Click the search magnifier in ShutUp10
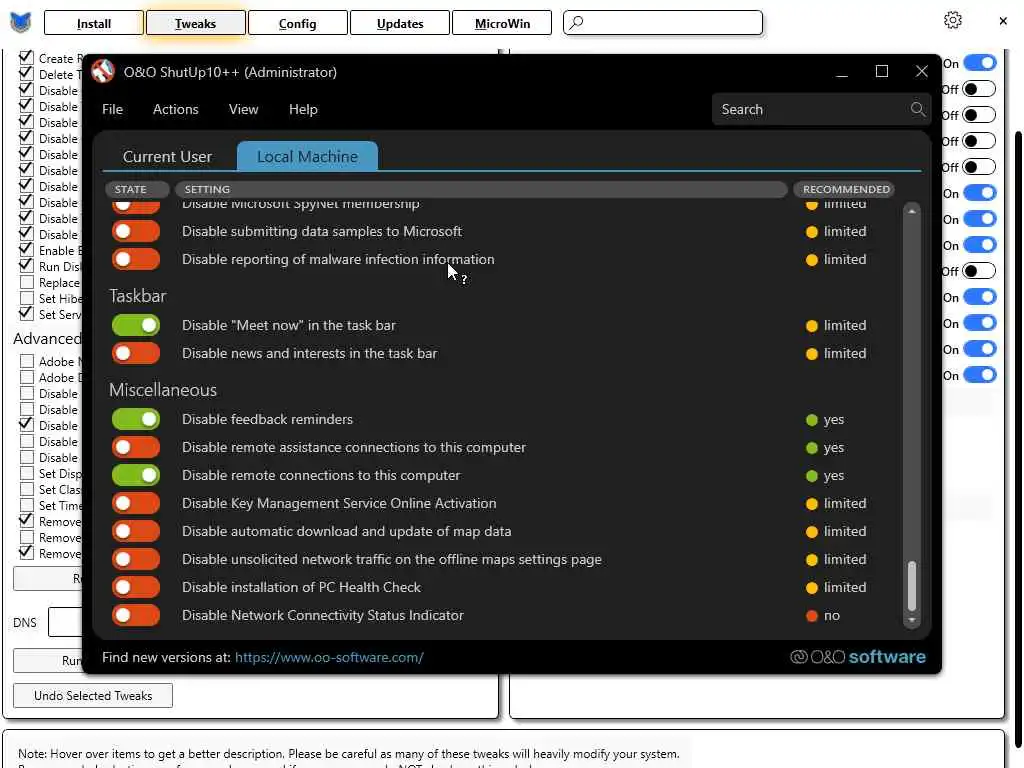This screenshot has width=1024, height=768. coord(918,109)
